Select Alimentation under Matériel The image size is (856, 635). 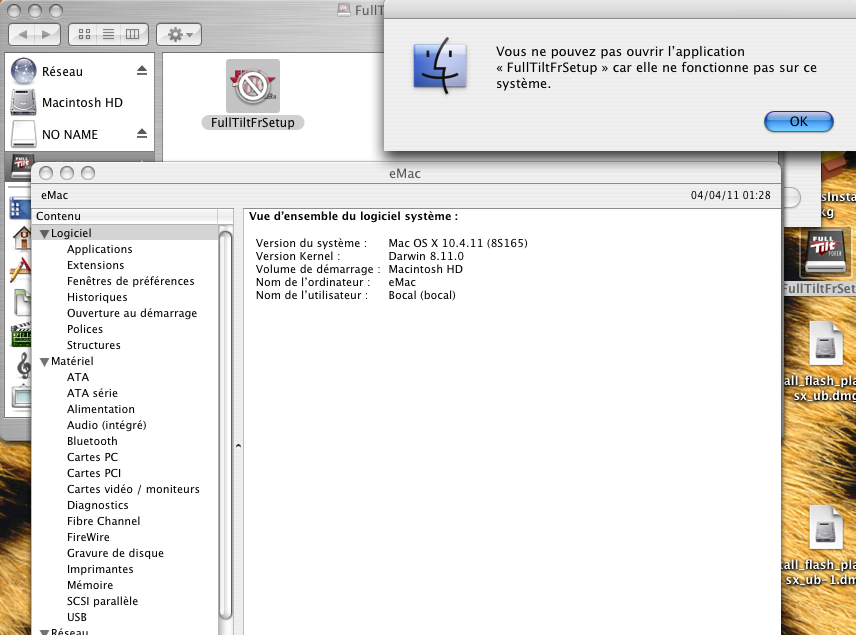click(x=100, y=409)
